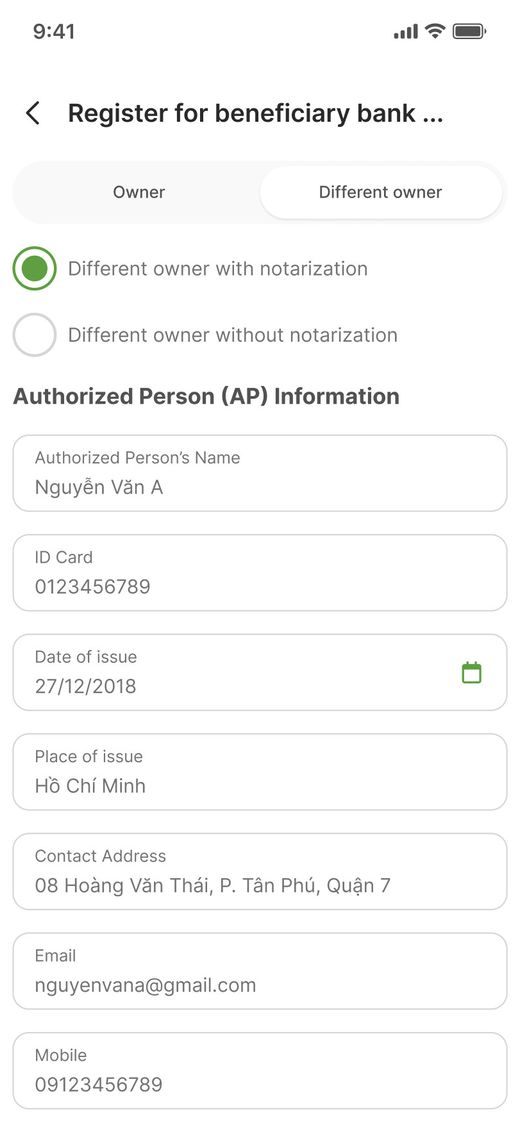Select Different owner with notarization radio
520x1125 pixels.
pos(34,268)
